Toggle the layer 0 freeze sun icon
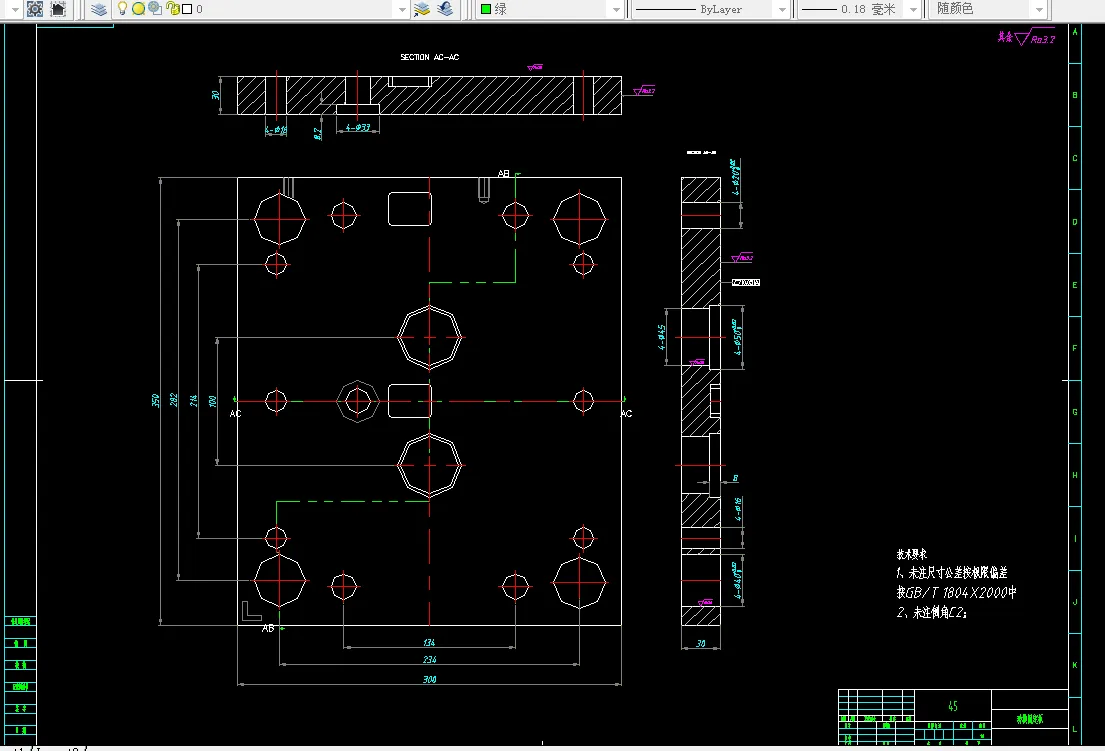 coord(138,8)
